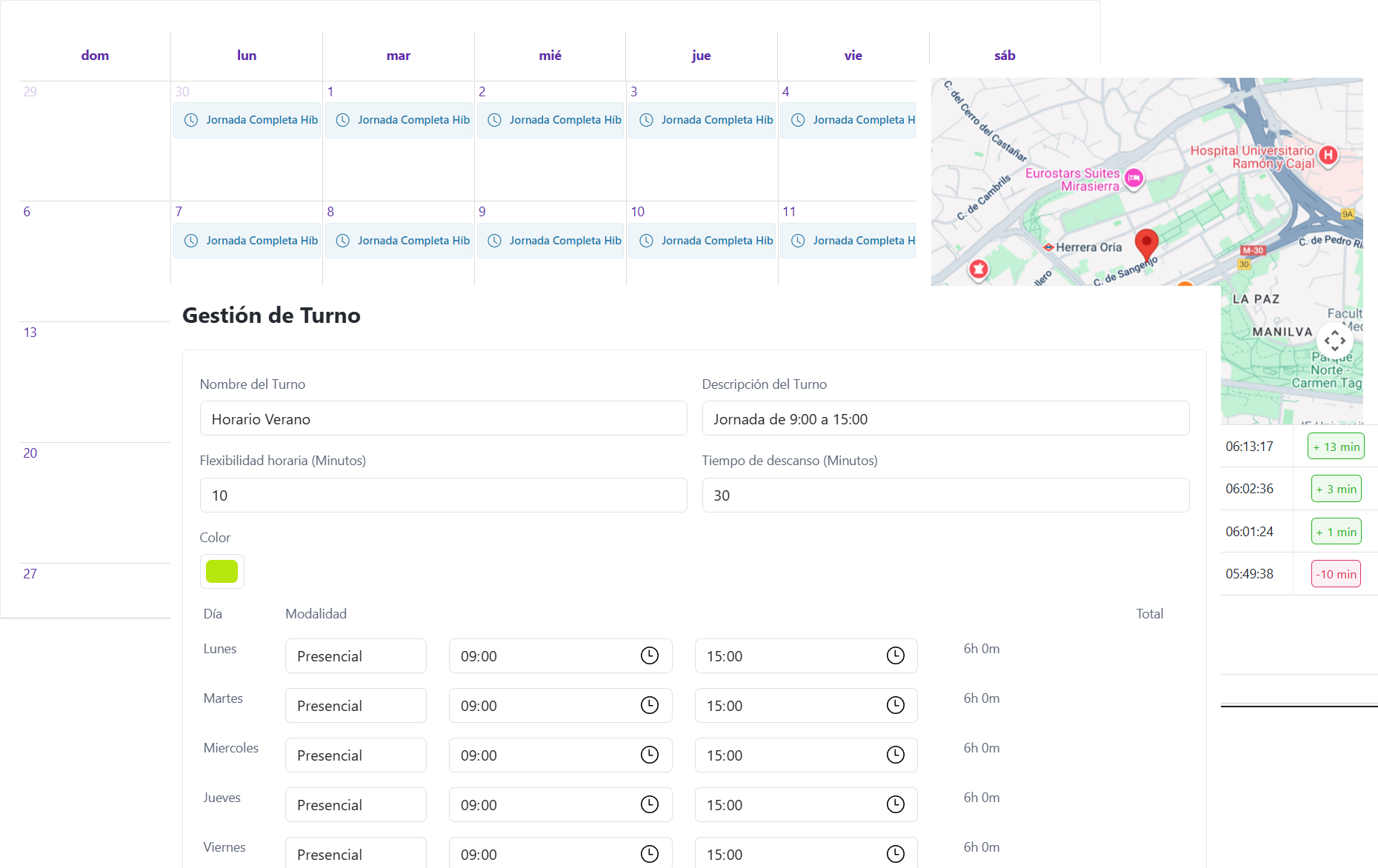This screenshot has height=868, width=1378.
Task: Click the 06:02:36 time entry
Action: pyautogui.click(x=1249, y=489)
